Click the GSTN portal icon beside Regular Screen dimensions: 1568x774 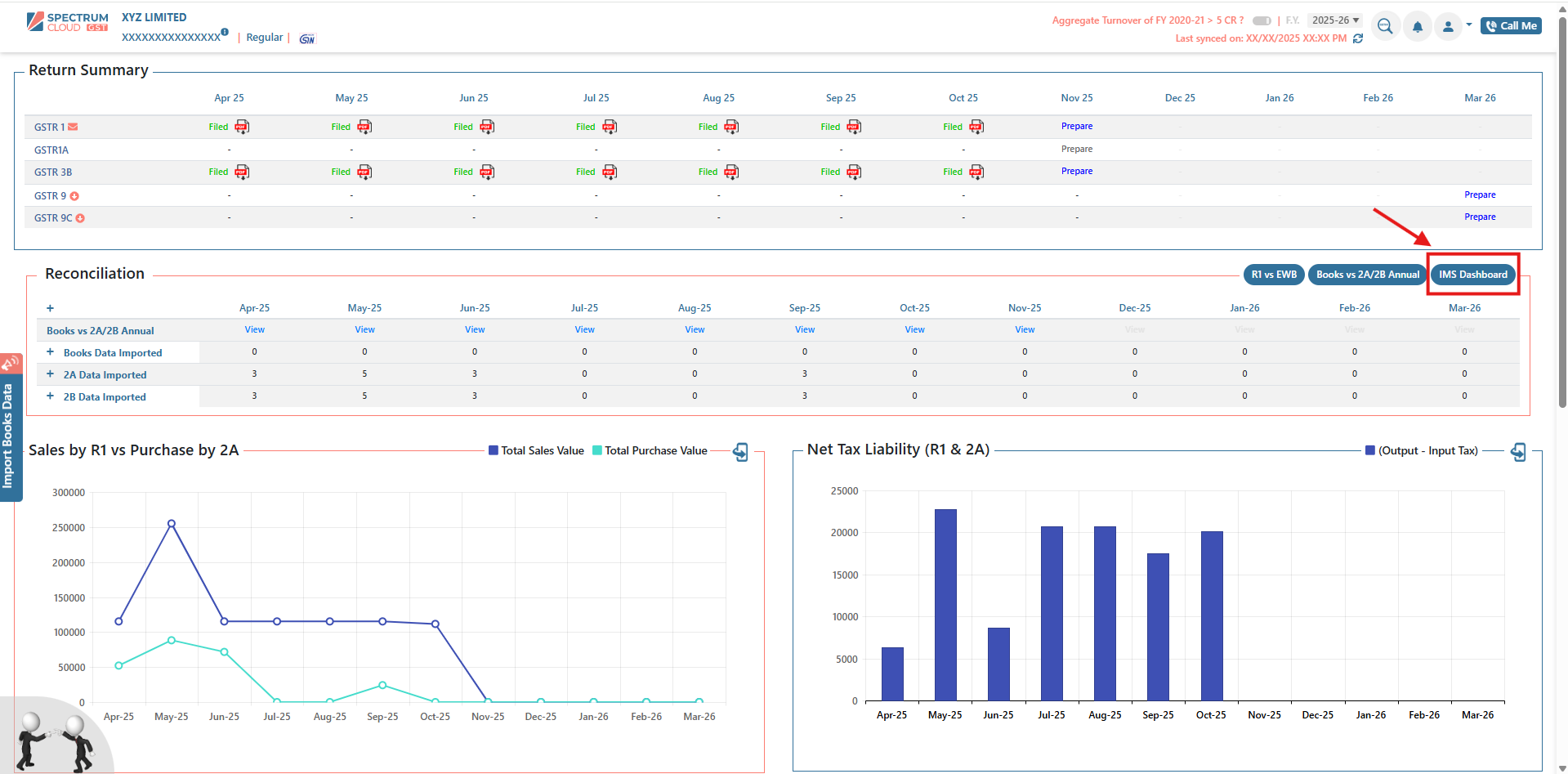307,38
